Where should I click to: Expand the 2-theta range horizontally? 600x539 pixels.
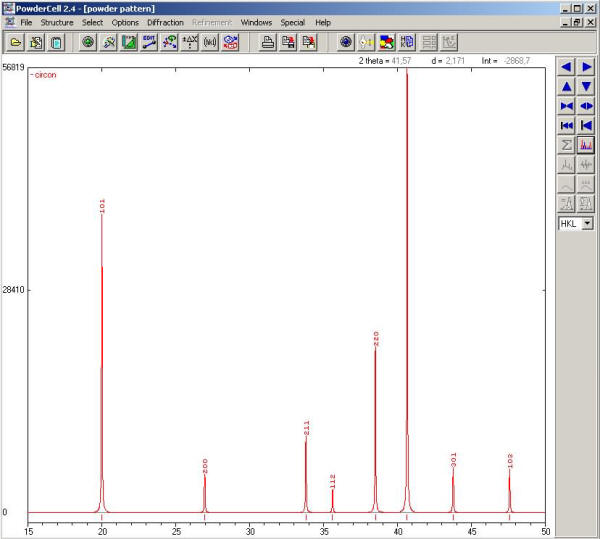coord(586,106)
